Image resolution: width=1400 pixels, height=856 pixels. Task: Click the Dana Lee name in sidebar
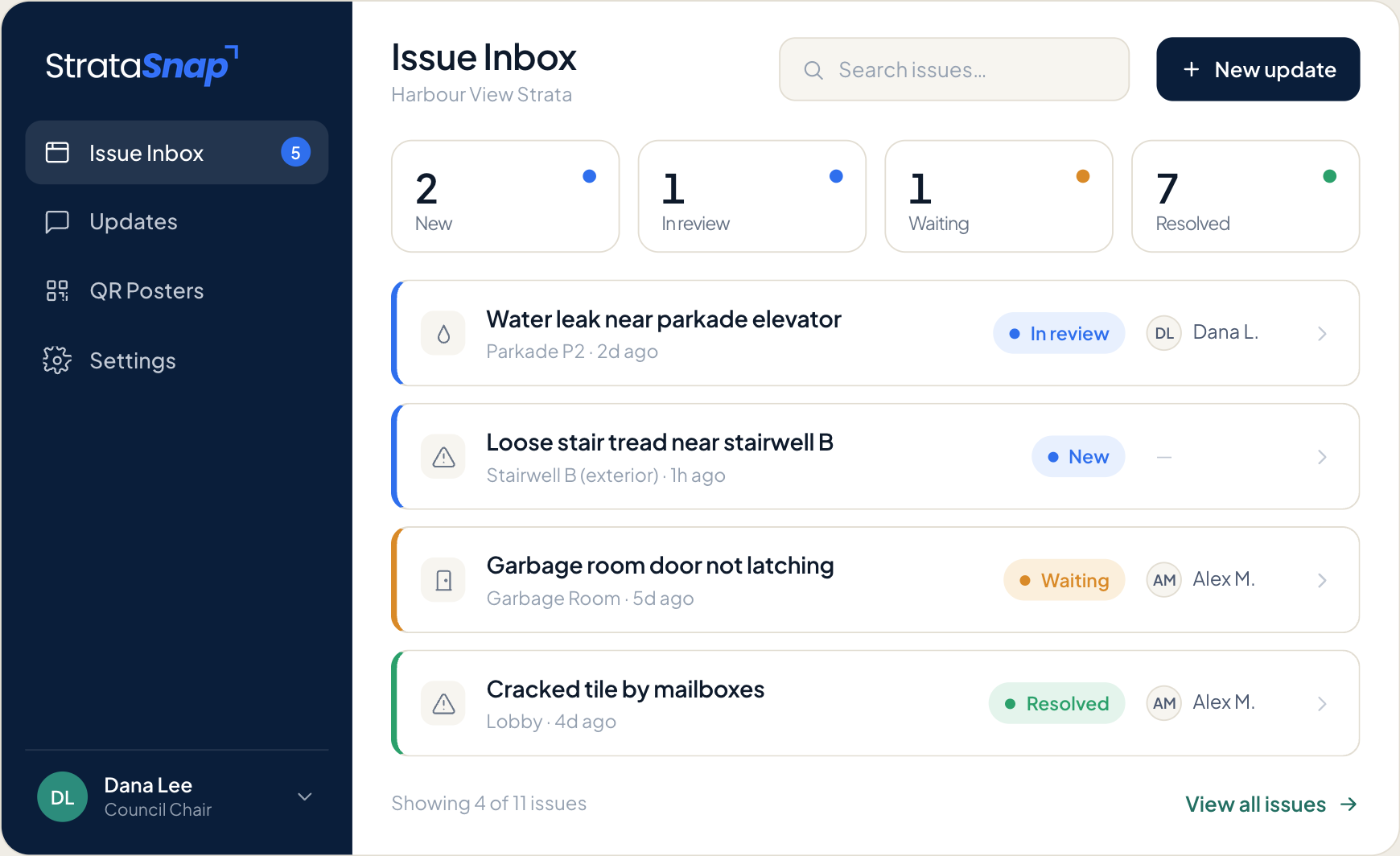coord(148,785)
